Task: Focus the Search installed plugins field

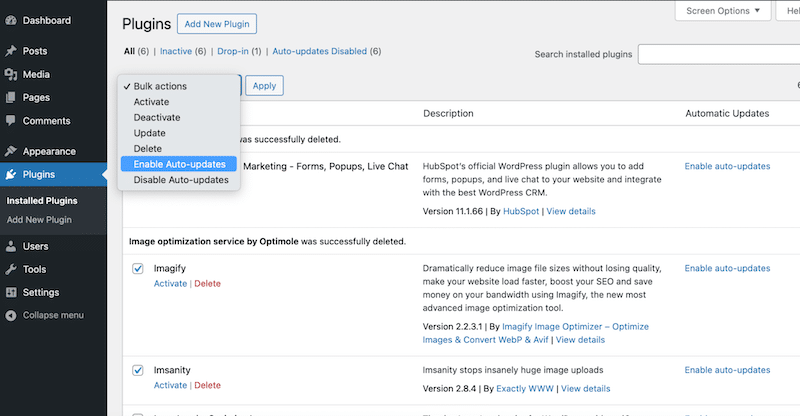Action: coord(719,54)
